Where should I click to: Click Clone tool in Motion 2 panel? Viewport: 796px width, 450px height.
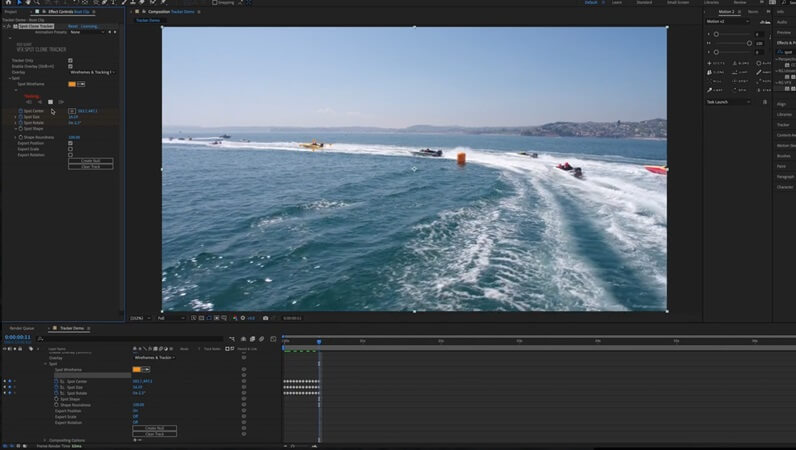tap(716, 72)
